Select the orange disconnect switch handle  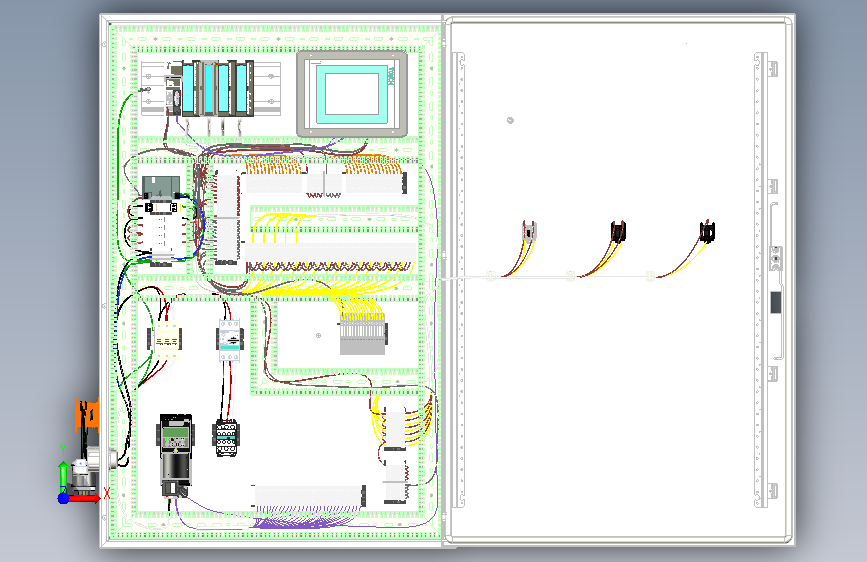pos(87,413)
